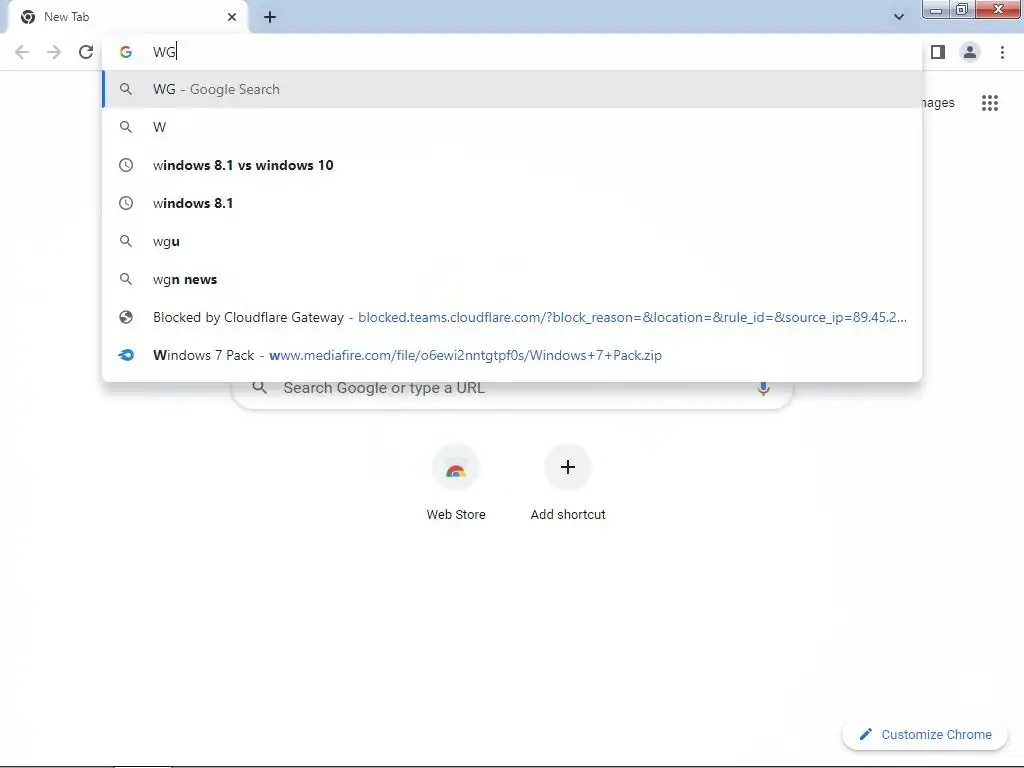The image size is (1024, 768).
Task: Open the Web Store shortcut
Action: pyautogui.click(x=456, y=482)
